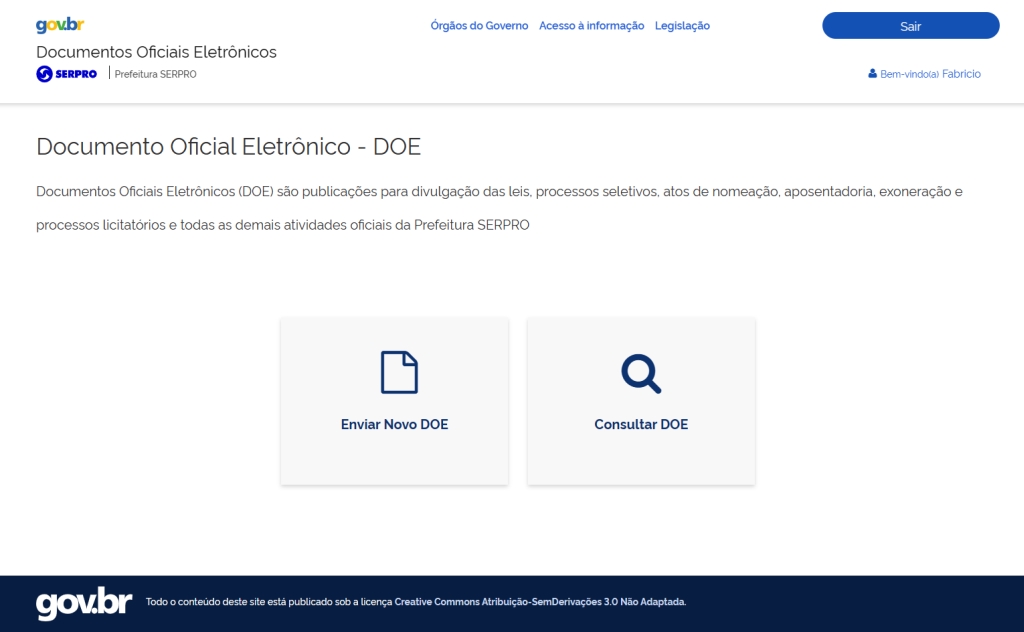Open the Legislação link
Image resolution: width=1024 pixels, height=632 pixels.
point(682,25)
